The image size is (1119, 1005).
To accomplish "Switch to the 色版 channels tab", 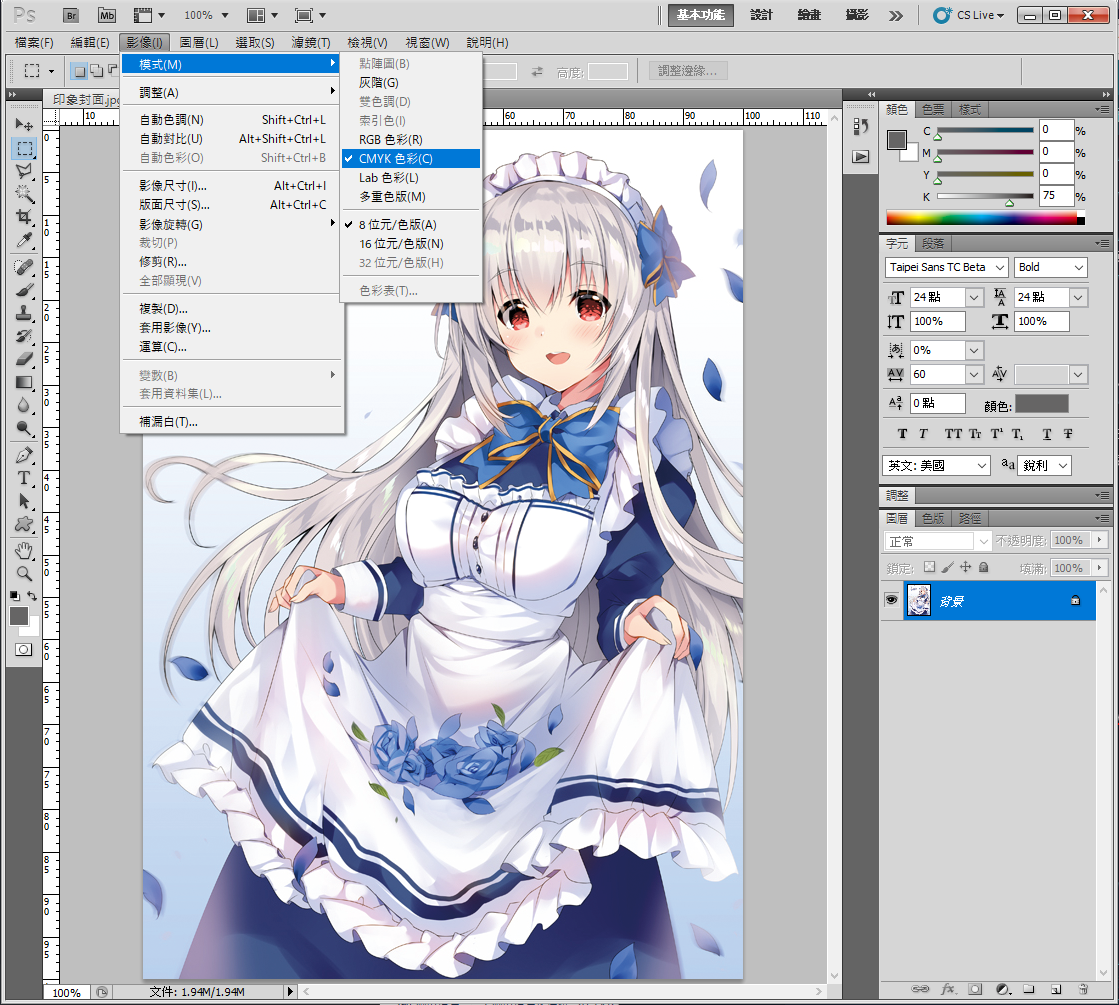I will 933,518.
